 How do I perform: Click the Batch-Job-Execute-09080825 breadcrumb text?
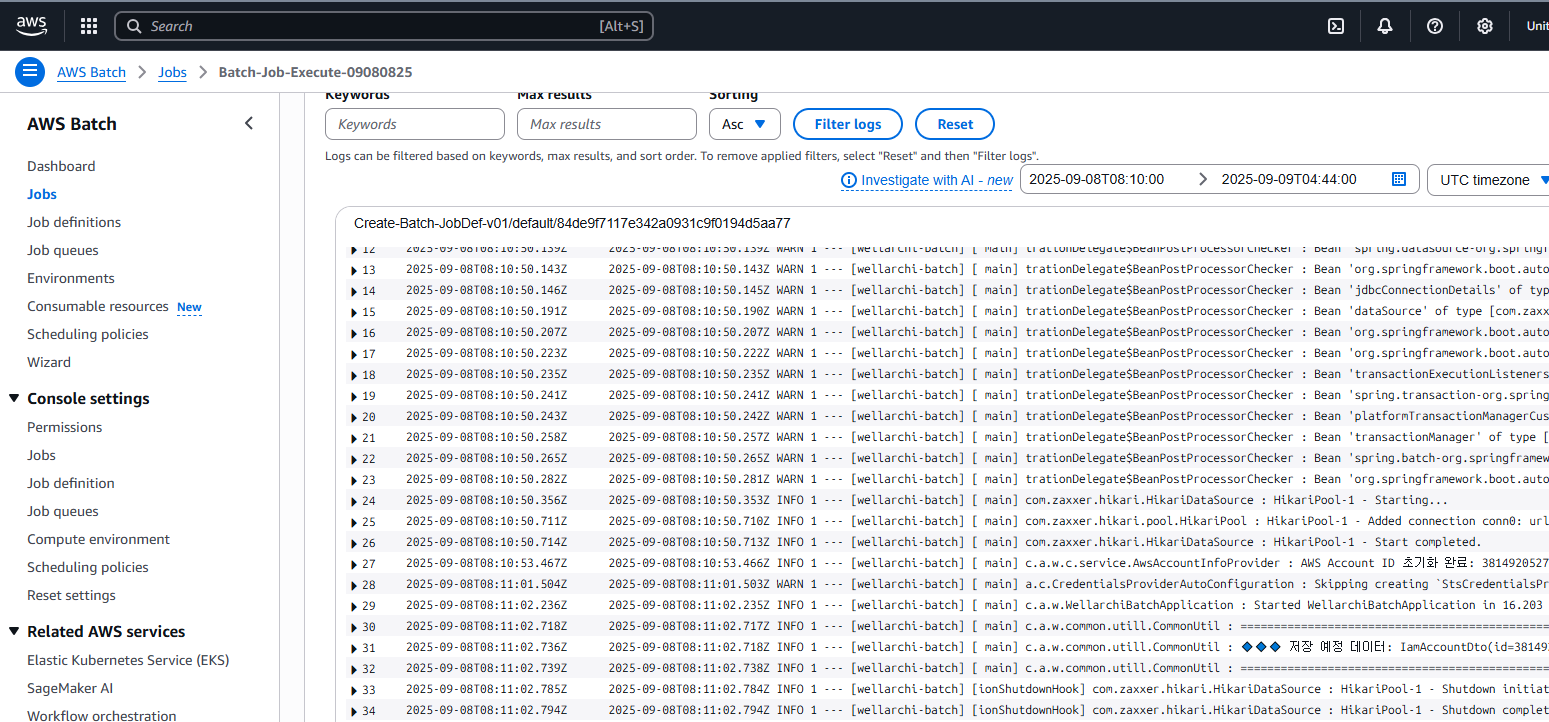coord(315,72)
